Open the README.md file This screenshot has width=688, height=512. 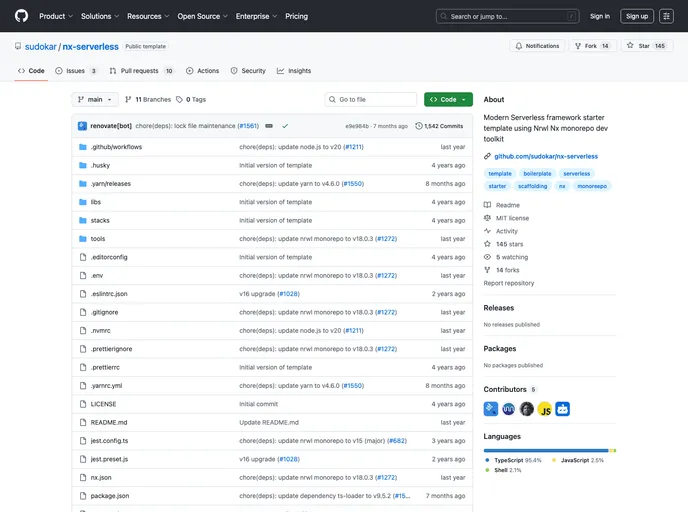pyautogui.click(x=109, y=422)
